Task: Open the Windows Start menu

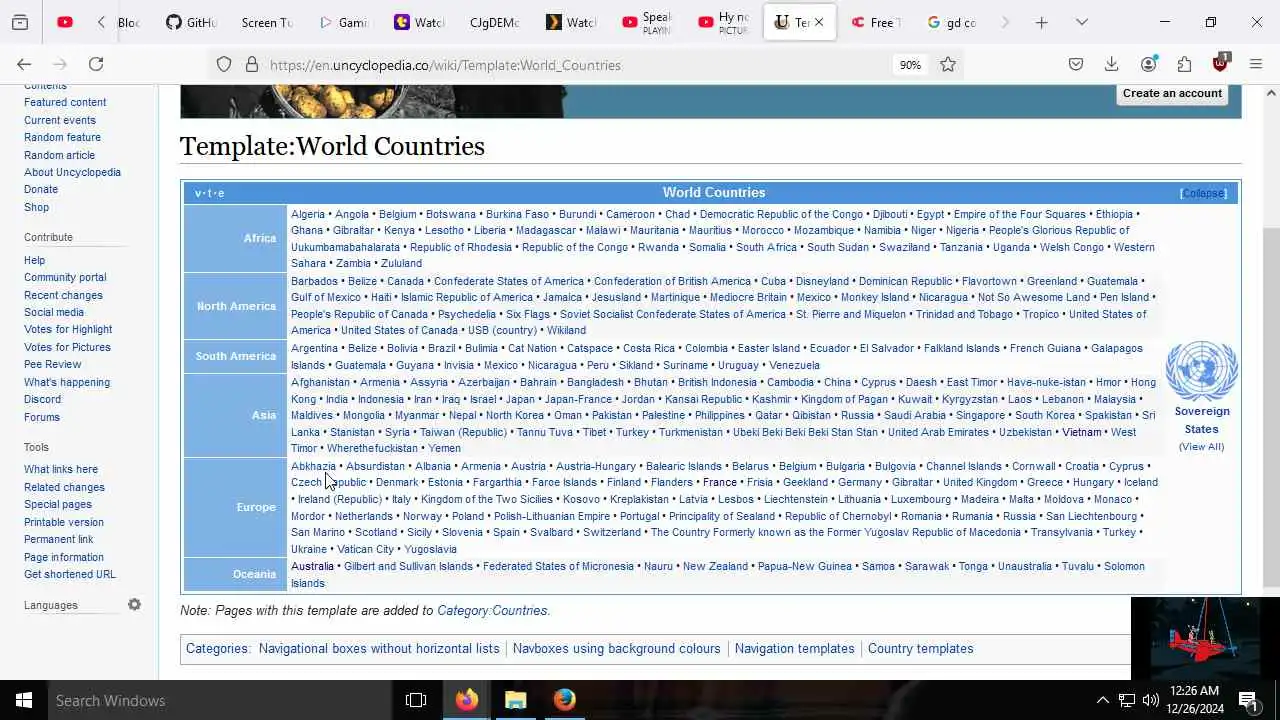Action: click(24, 700)
